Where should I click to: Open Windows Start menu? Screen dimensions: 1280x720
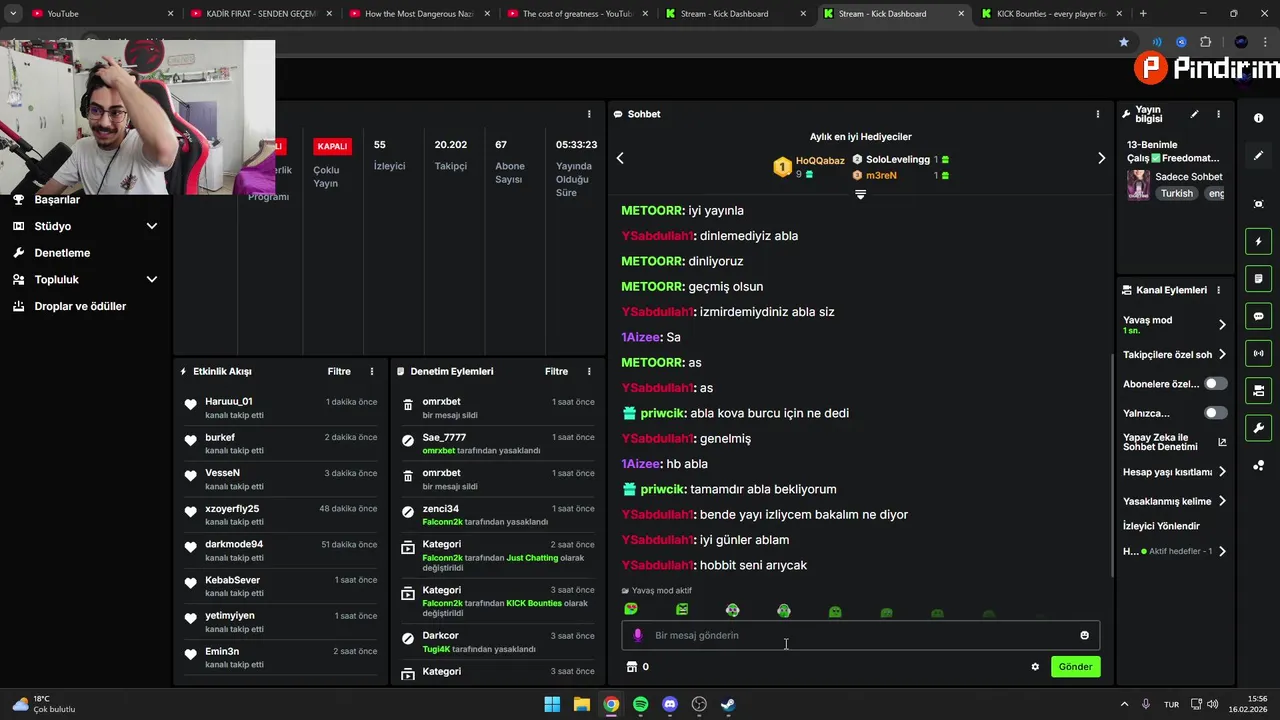click(x=552, y=704)
